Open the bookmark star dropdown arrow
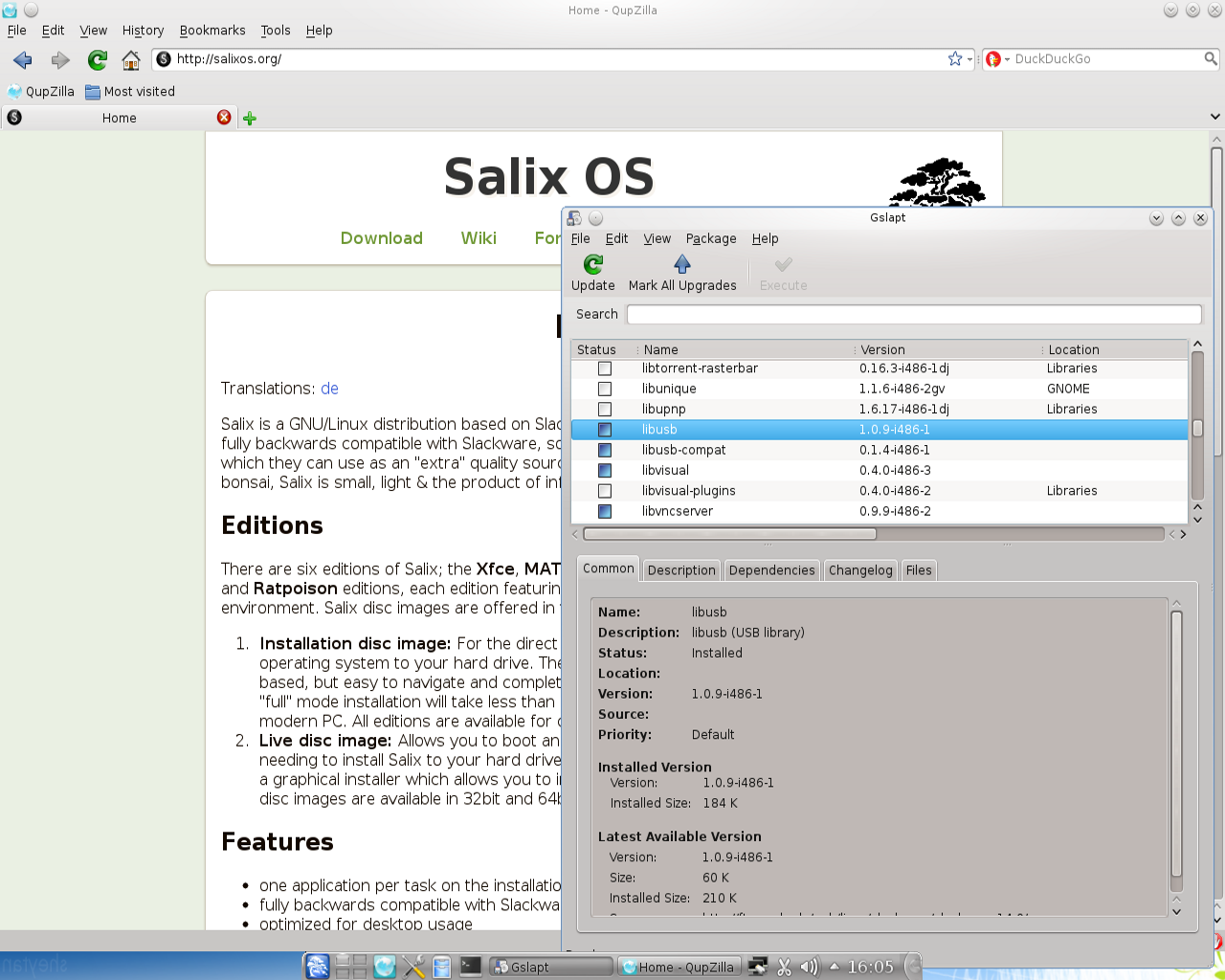The height and width of the screenshot is (980, 1225). pos(969,59)
